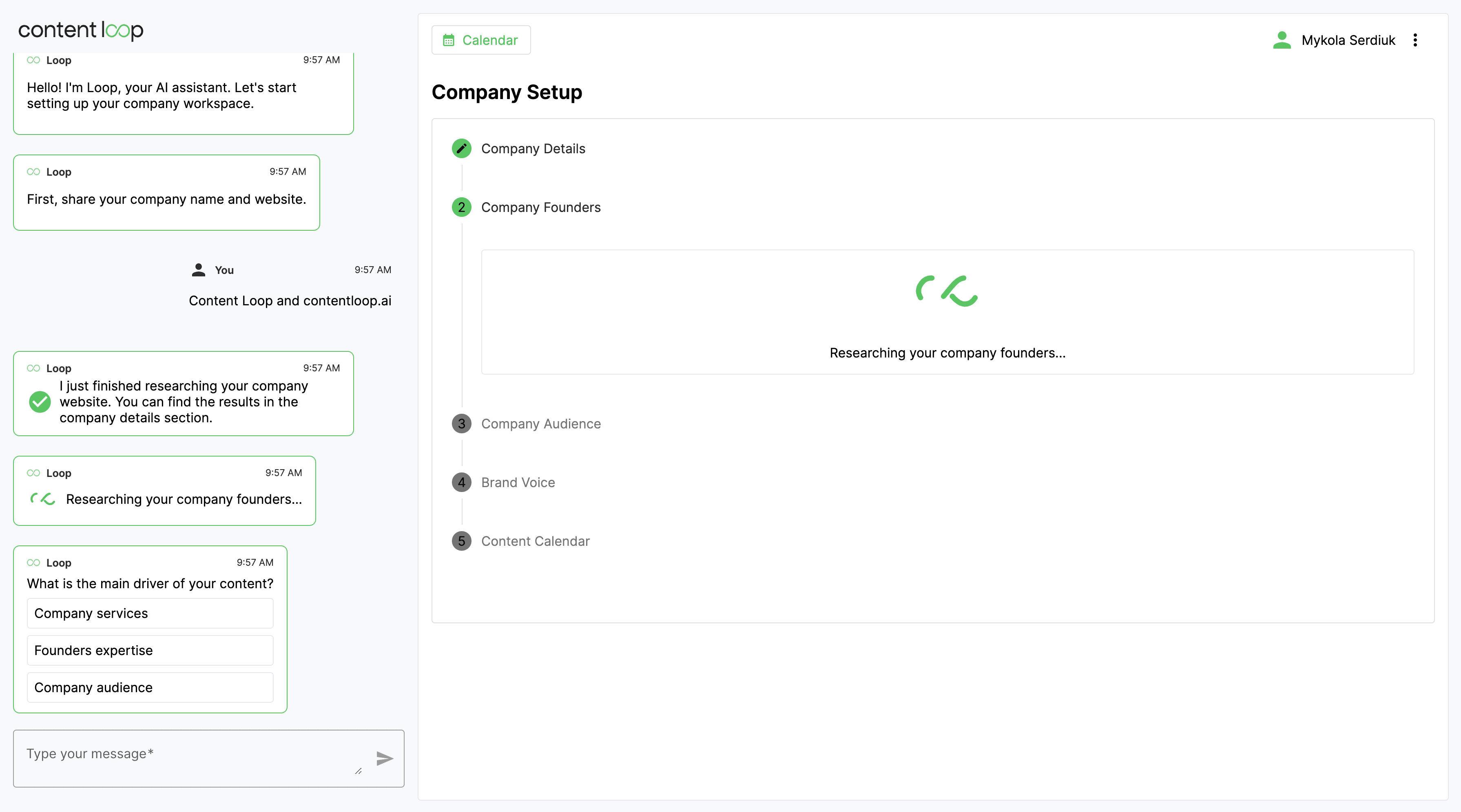Click the "What is the main driver of your content?" question
Screen dimensions: 1461x812
click(x=150, y=584)
